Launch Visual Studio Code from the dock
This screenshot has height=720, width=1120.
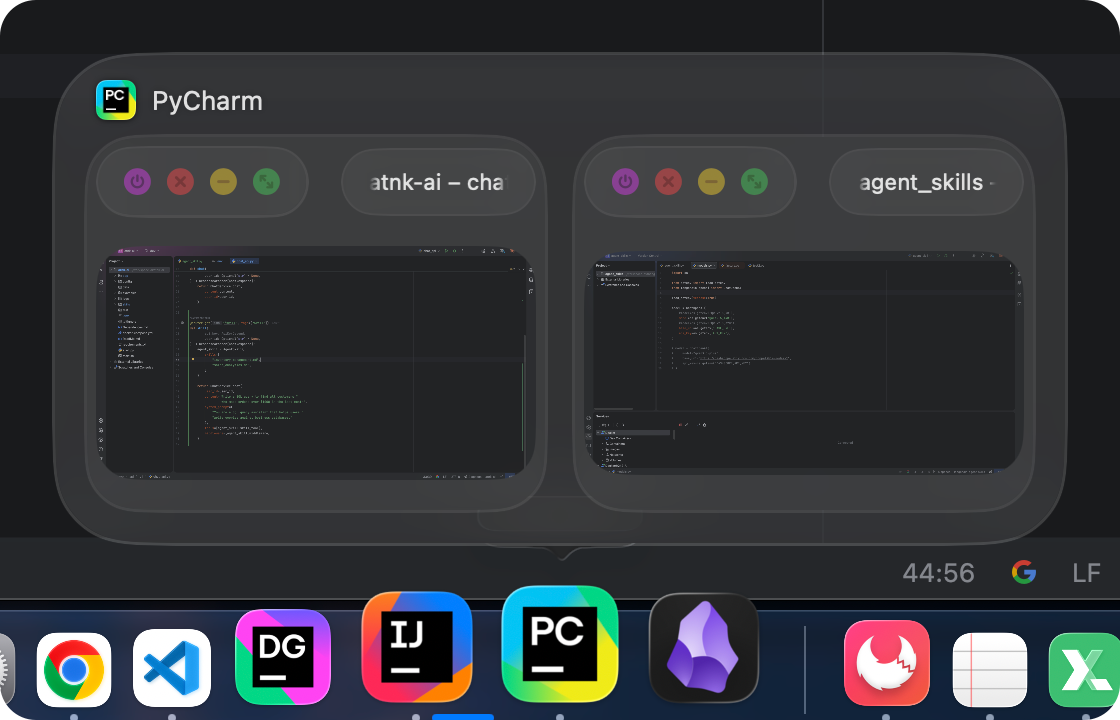pos(172,668)
